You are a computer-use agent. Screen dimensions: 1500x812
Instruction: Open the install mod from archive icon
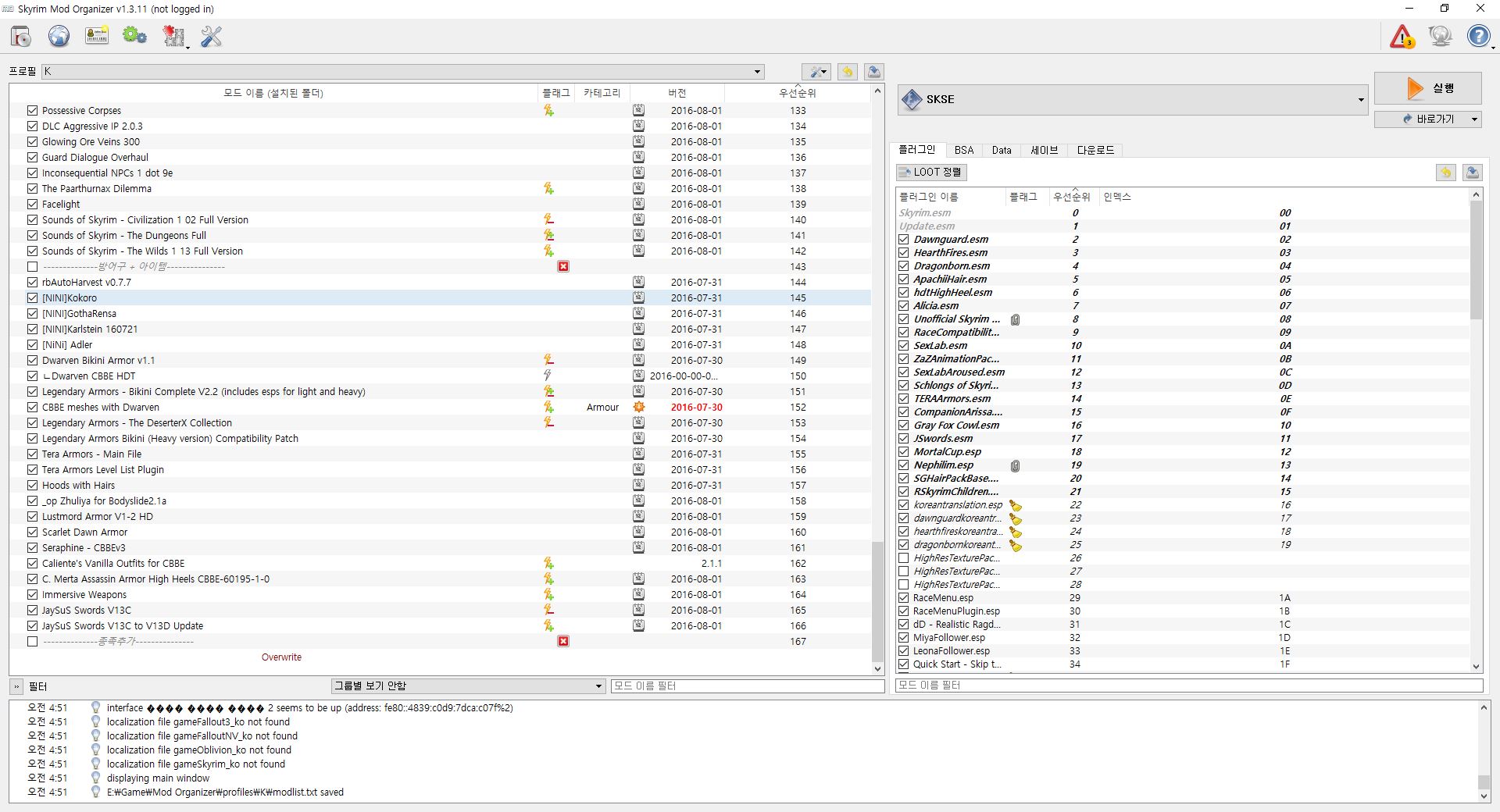21,36
